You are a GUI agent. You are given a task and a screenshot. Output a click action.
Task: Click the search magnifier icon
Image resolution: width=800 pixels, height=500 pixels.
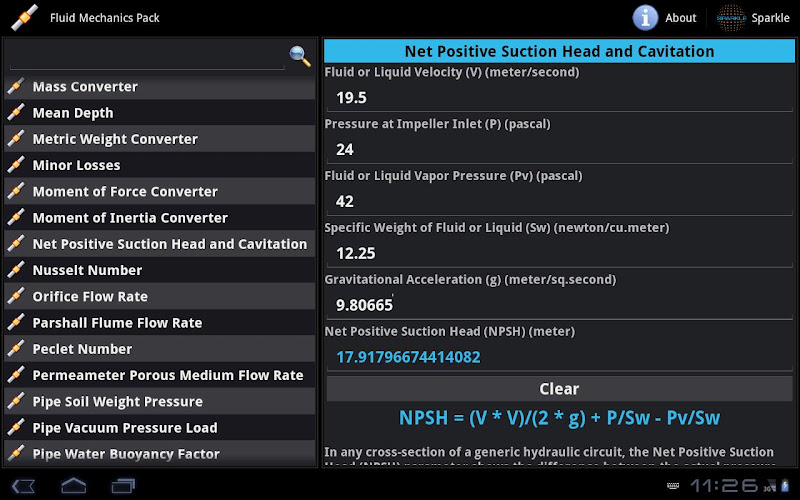[x=300, y=56]
